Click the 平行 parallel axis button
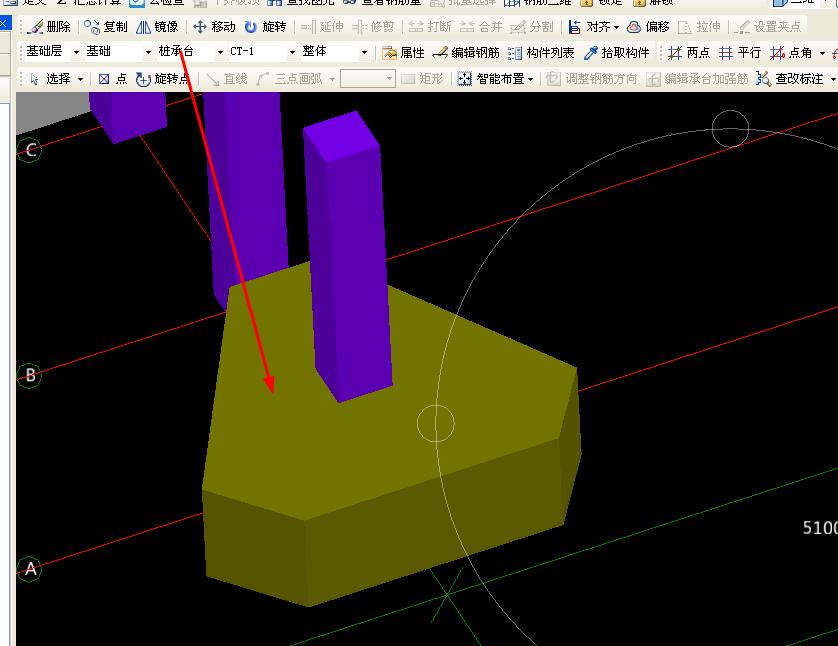This screenshot has height=646, width=838. [740, 52]
